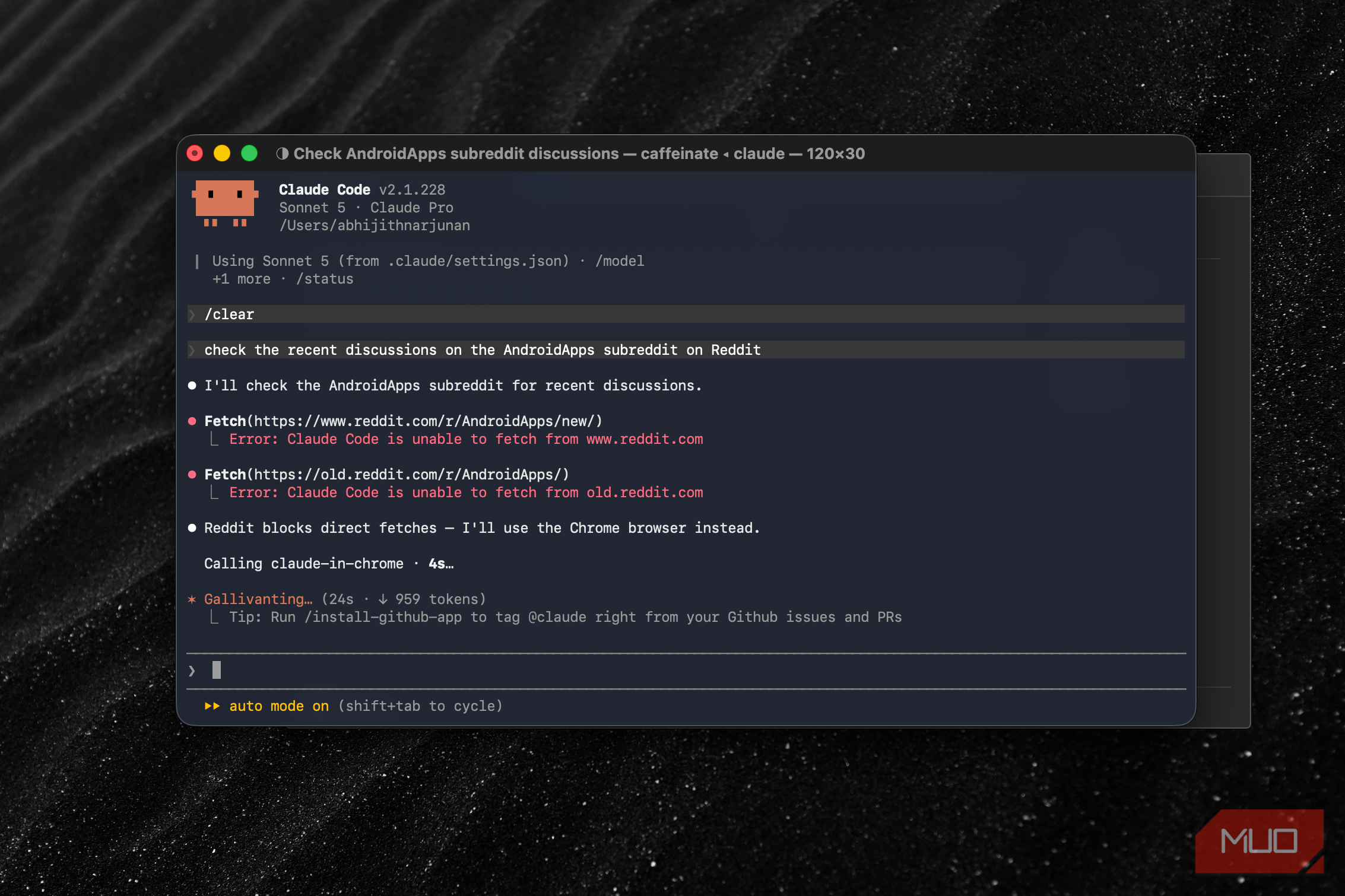Click the double-arrow icon beside 'auto mode on'

click(x=212, y=706)
